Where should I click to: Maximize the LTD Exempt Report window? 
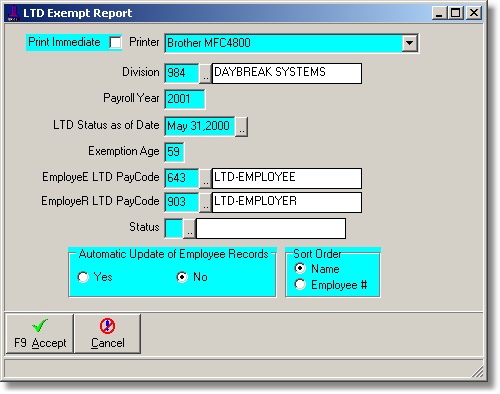coord(455,13)
